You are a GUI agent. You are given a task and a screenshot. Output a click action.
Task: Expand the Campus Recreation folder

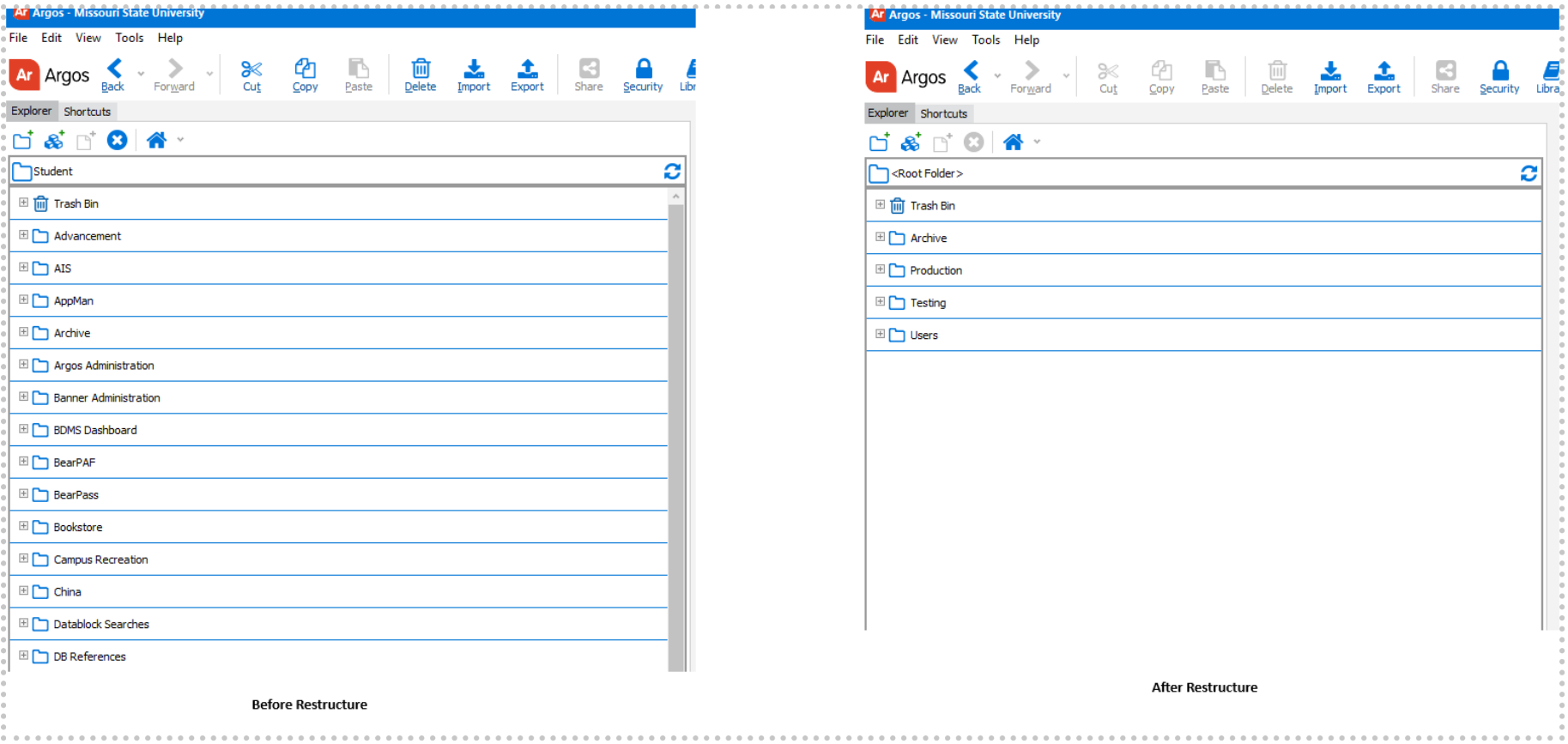(24, 559)
